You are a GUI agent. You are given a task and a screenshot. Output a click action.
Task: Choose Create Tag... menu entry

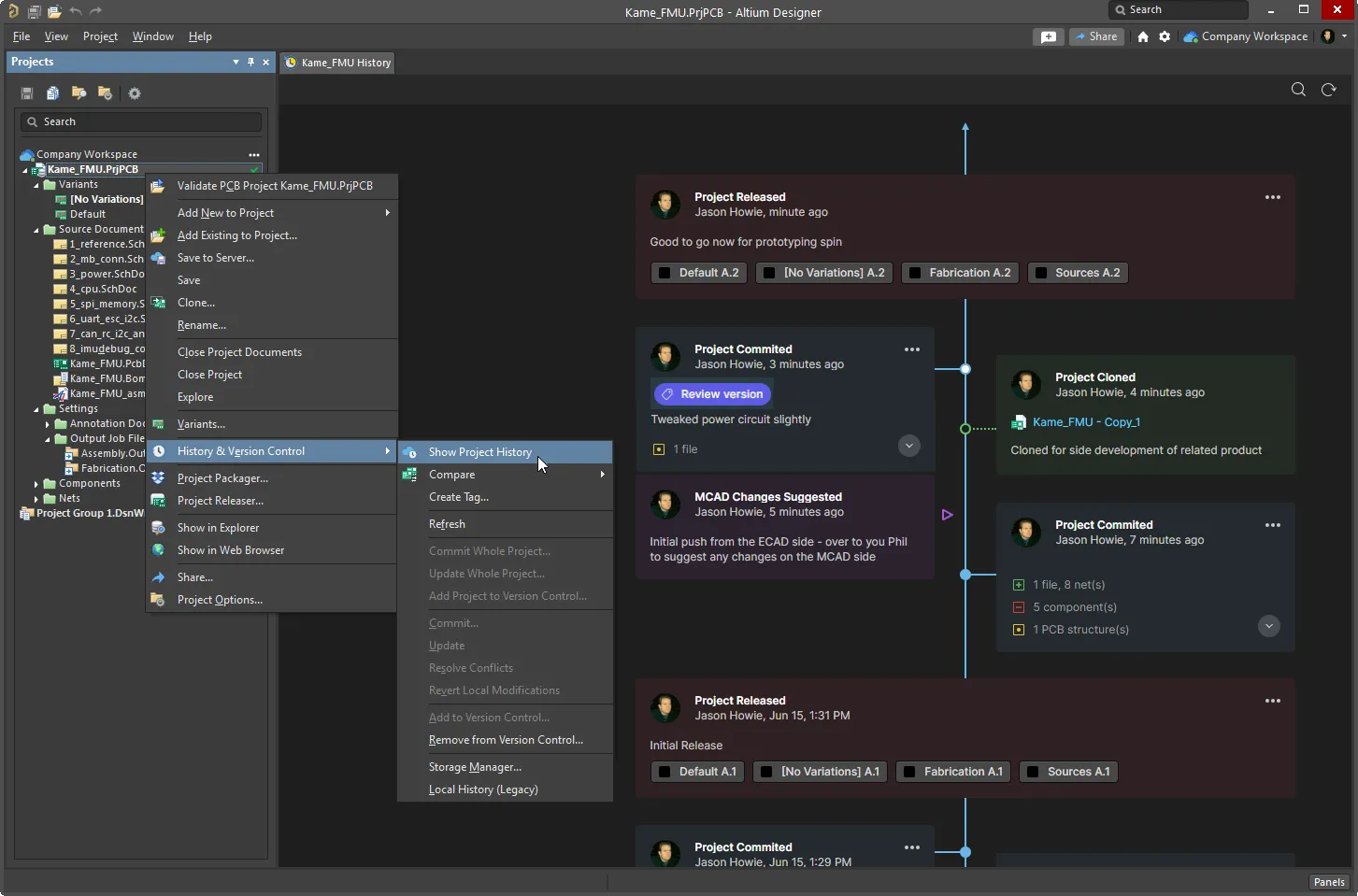click(505, 497)
